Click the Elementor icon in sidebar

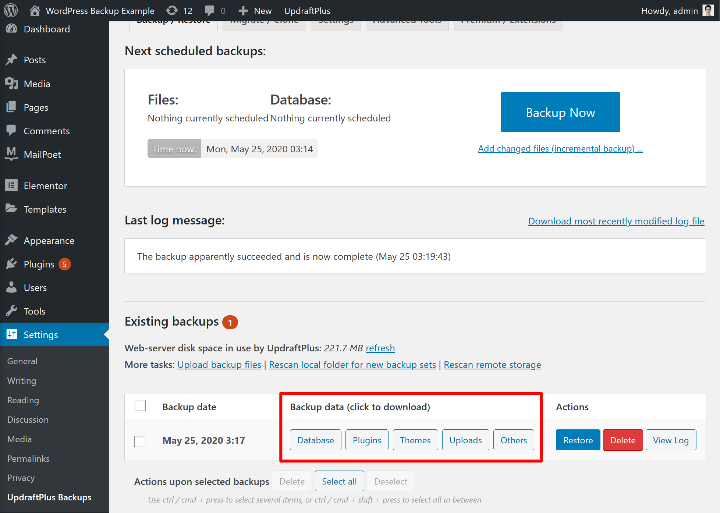pos(11,186)
